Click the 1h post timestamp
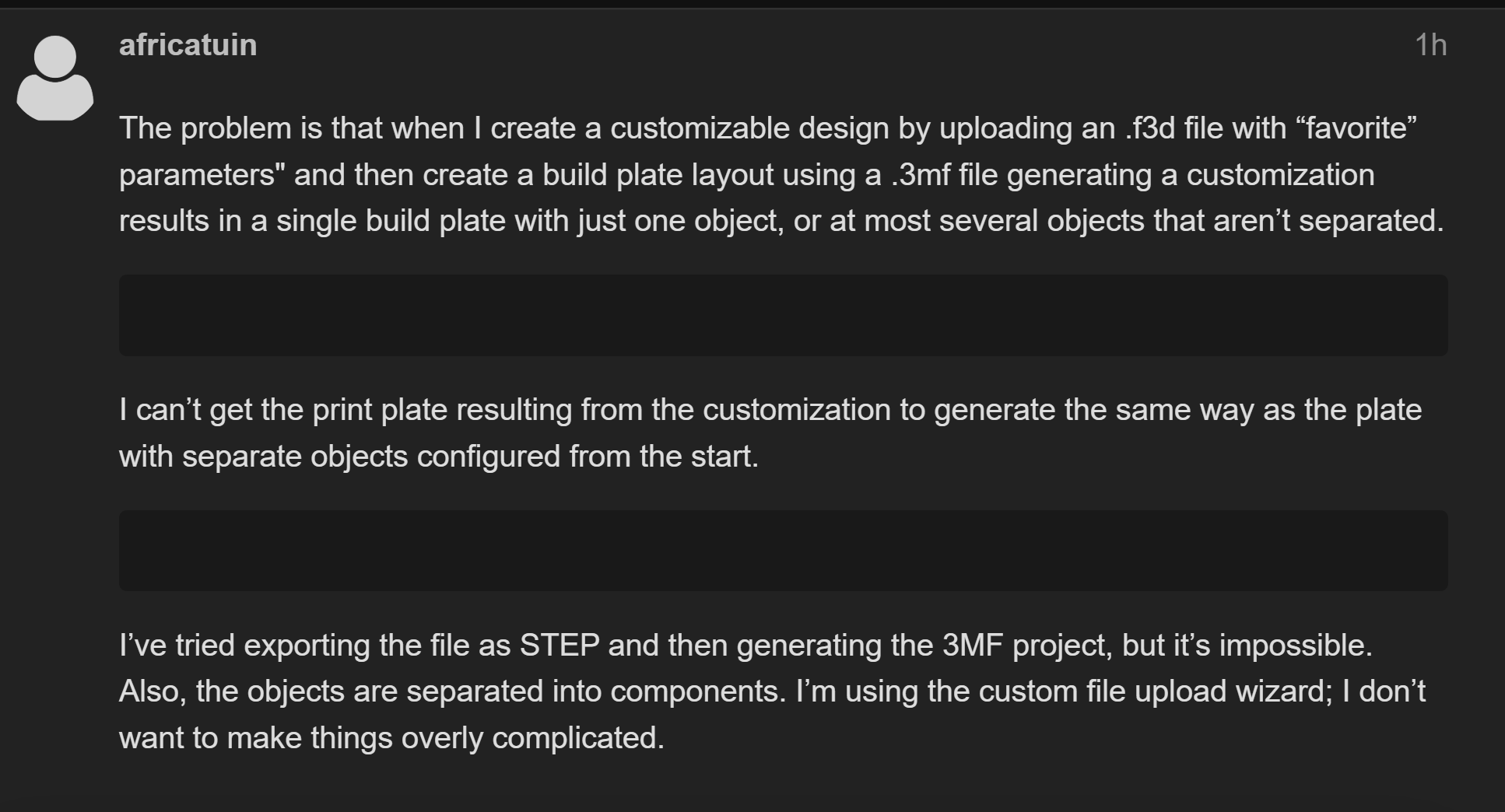This screenshot has height=812, width=1505. point(1430,45)
